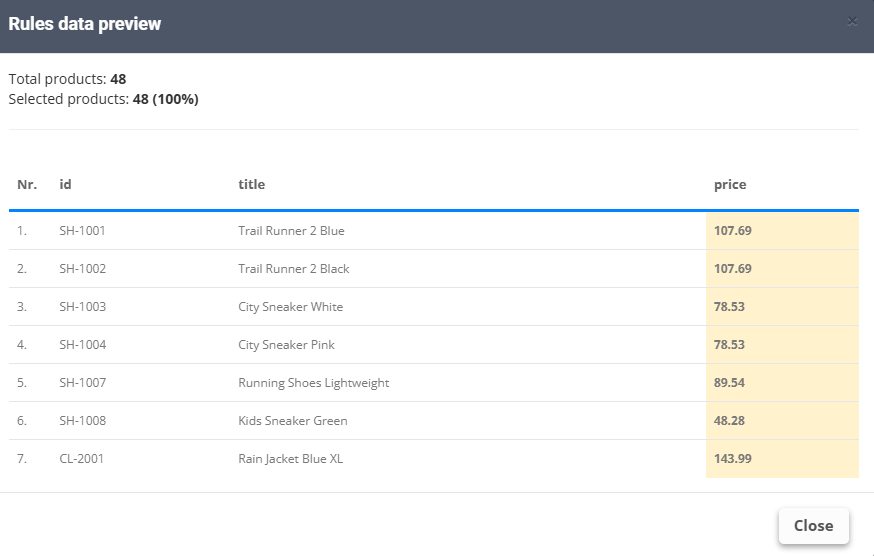Image resolution: width=874 pixels, height=556 pixels.
Task: Select the SH-1004 id cell
Action: pos(82,345)
